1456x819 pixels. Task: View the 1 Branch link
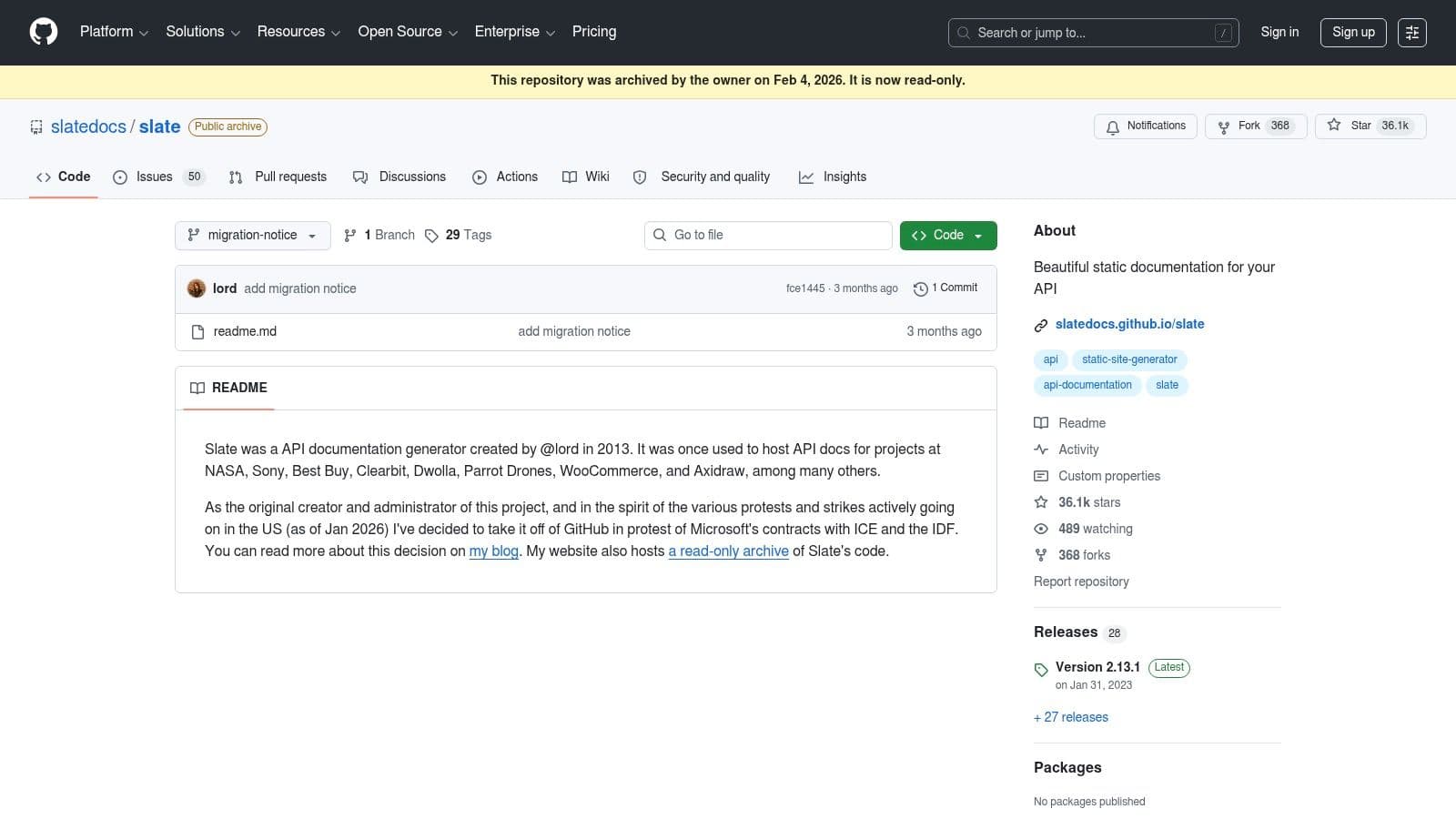379,235
